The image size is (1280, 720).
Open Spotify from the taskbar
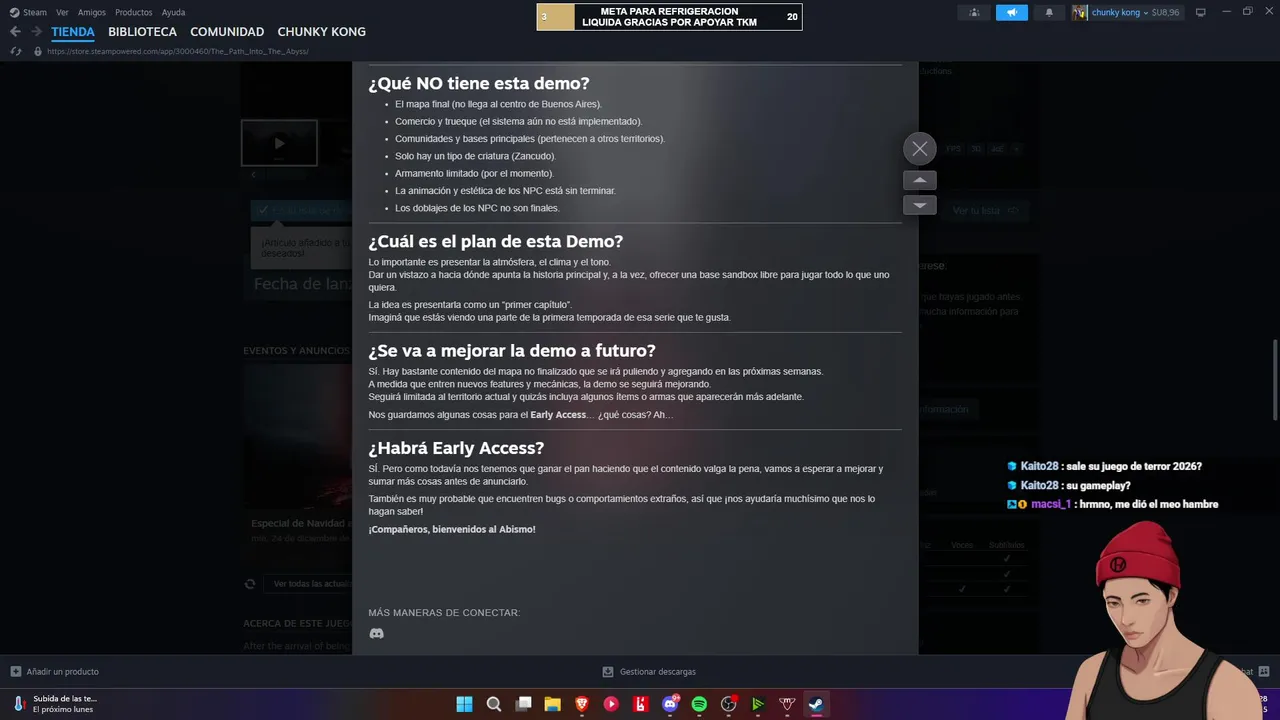[699, 704]
